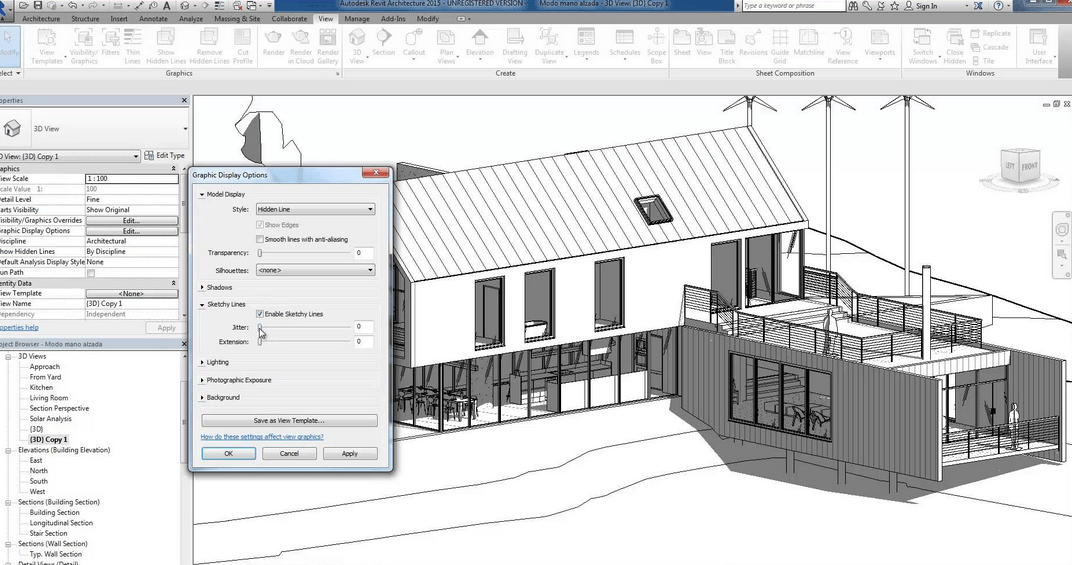Check Smooth lines with anti-aliasing
Viewport: 1072px width, 565px height.
point(260,239)
